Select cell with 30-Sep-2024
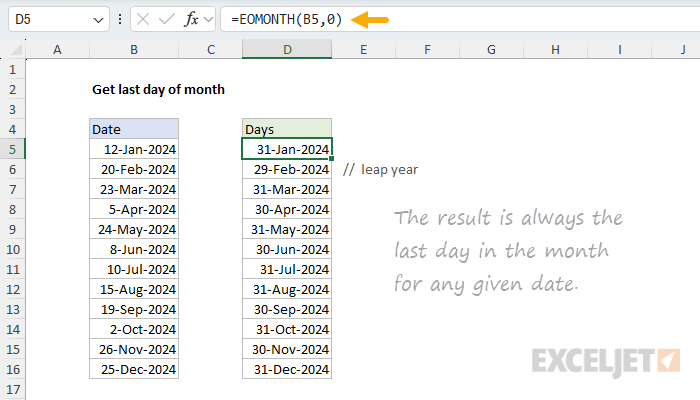The image size is (700, 400). pyautogui.click(x=287, y=309)
